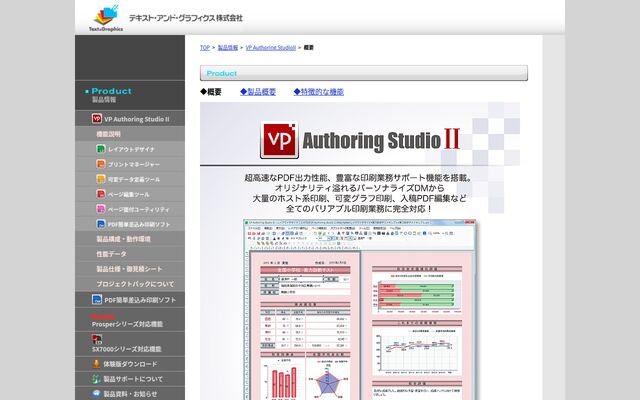
Task: Open the 製品仕様・御見積シート sidebar item
Action: pyautogui.click(x=130, y=269)
